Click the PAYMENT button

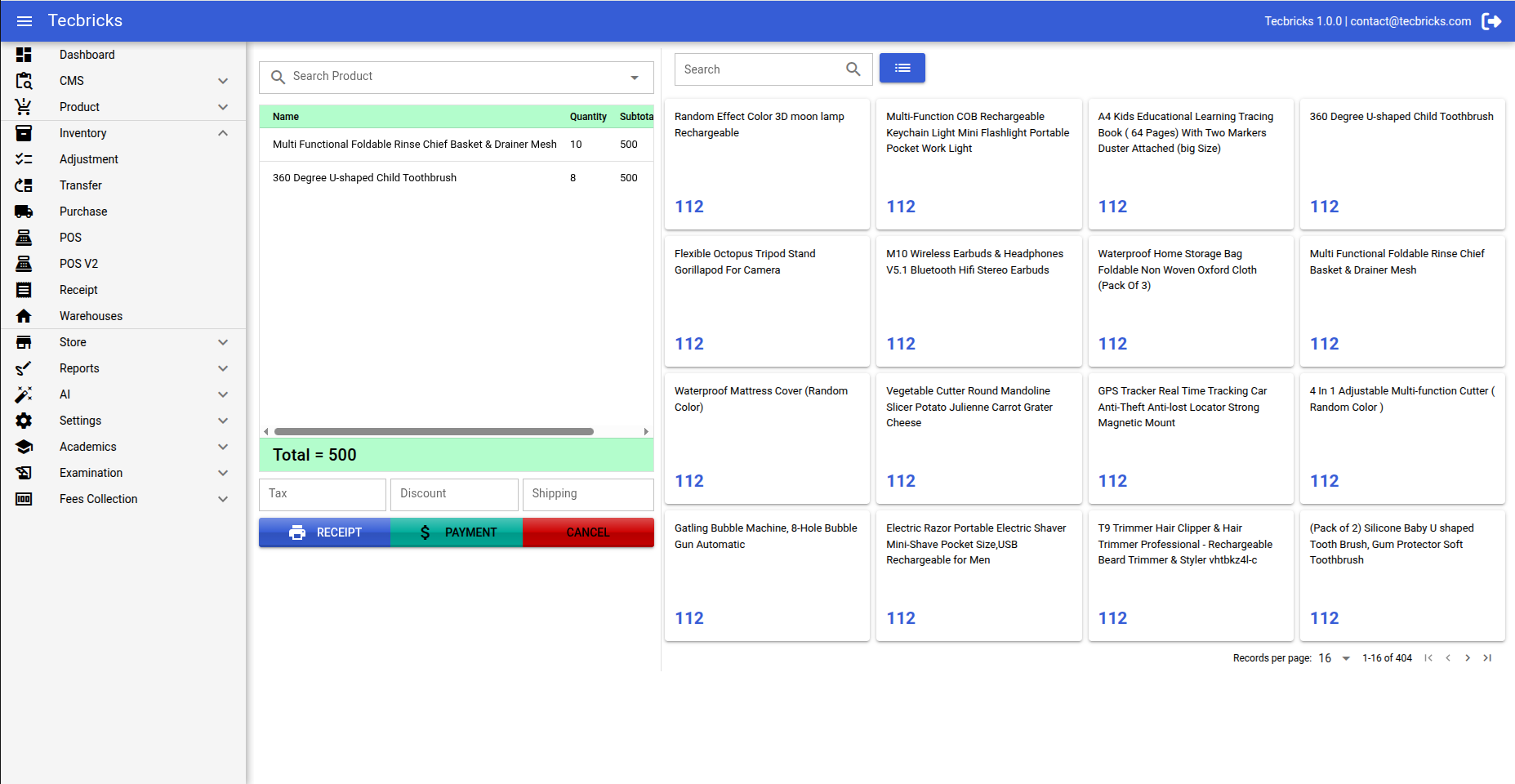pyautogui.click(x=457, y=532)
